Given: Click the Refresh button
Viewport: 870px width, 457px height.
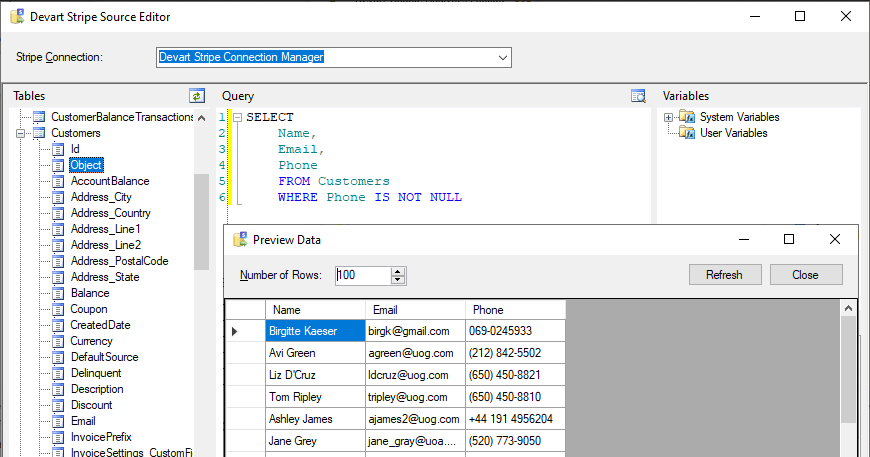Looking at the screenshot, I should pyautogui.click(x=725, y=275).
